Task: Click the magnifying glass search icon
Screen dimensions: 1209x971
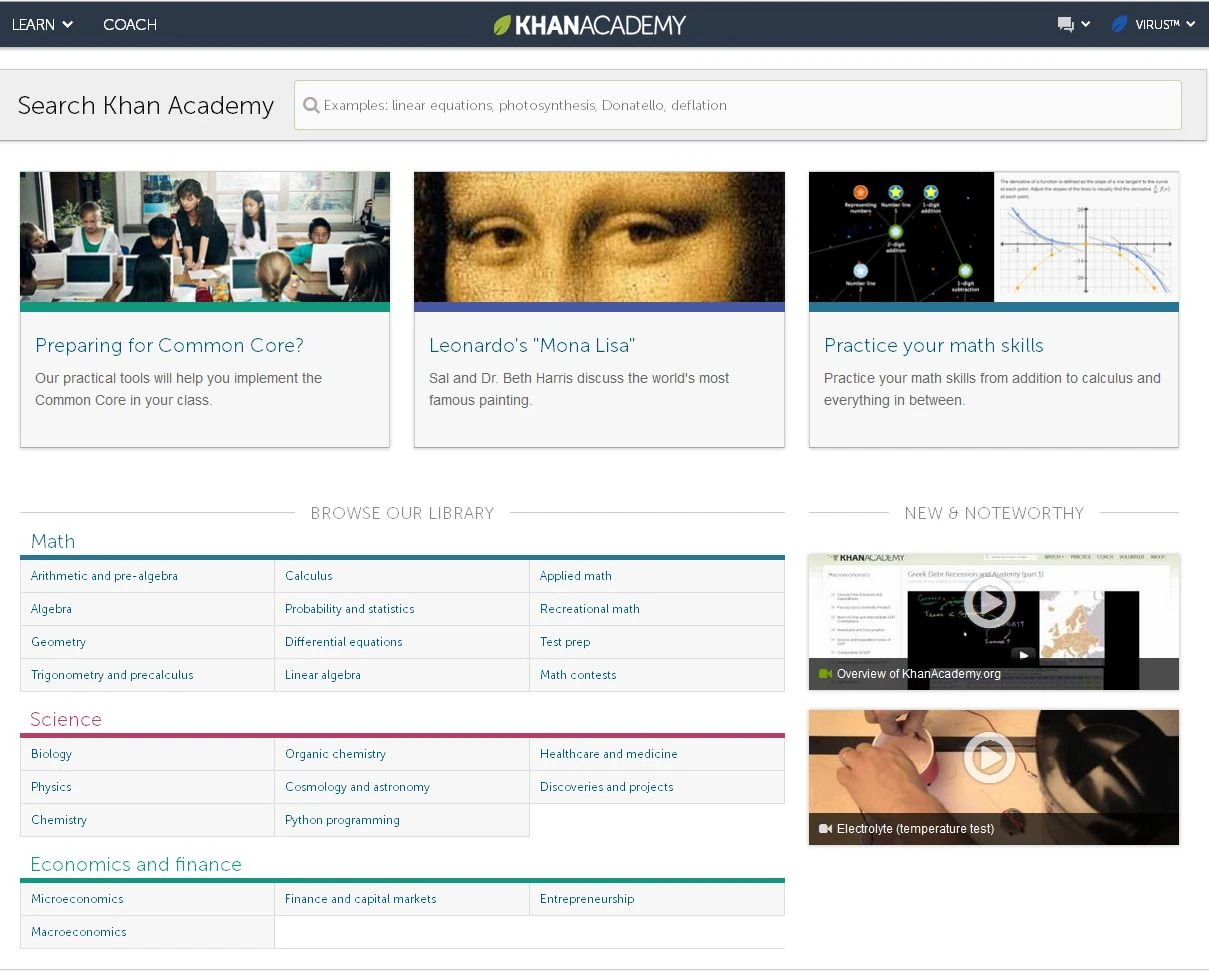Action: click(311, 105)
